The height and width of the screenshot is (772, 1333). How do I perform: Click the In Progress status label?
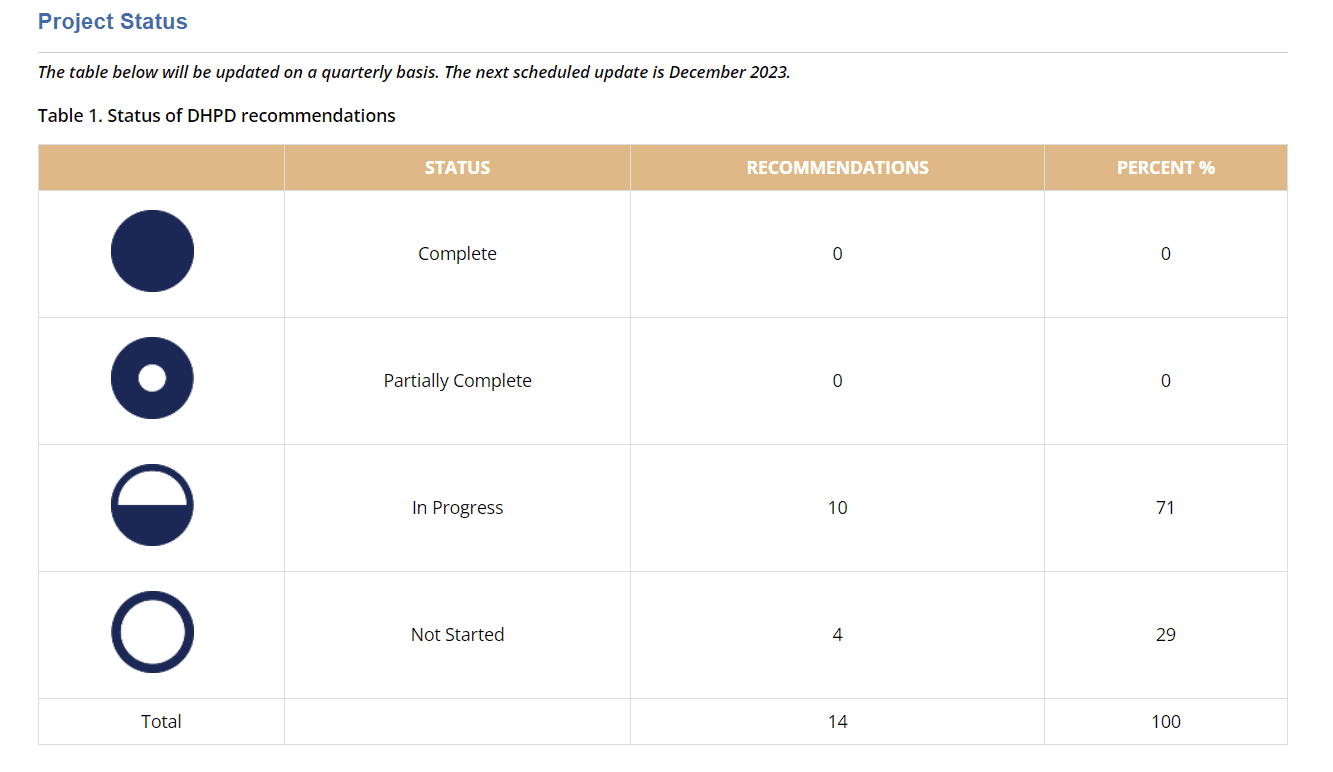pyautogui.click(x=457, y=508)
